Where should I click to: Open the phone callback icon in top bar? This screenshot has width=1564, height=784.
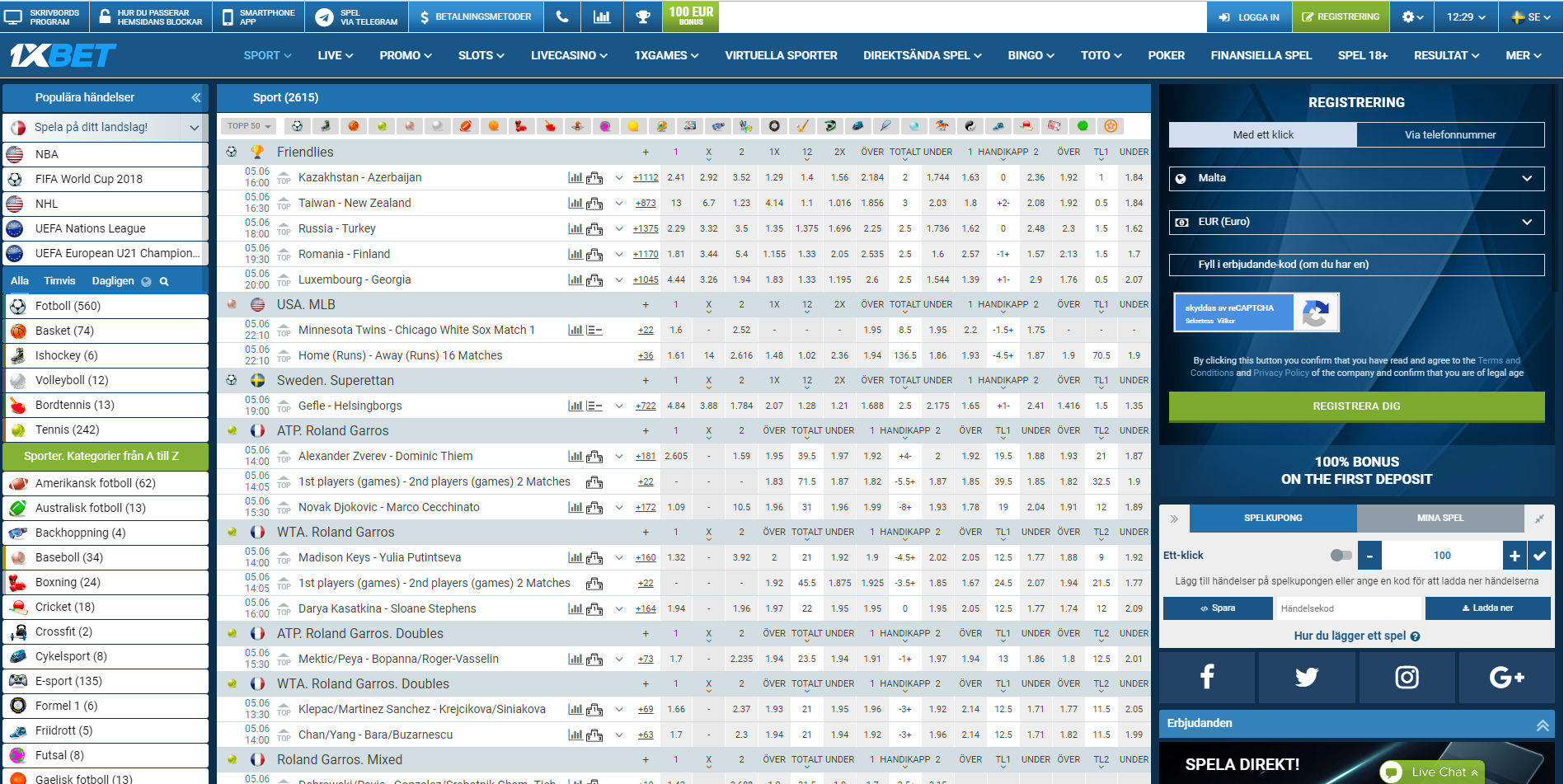click(x=561, y=16)
